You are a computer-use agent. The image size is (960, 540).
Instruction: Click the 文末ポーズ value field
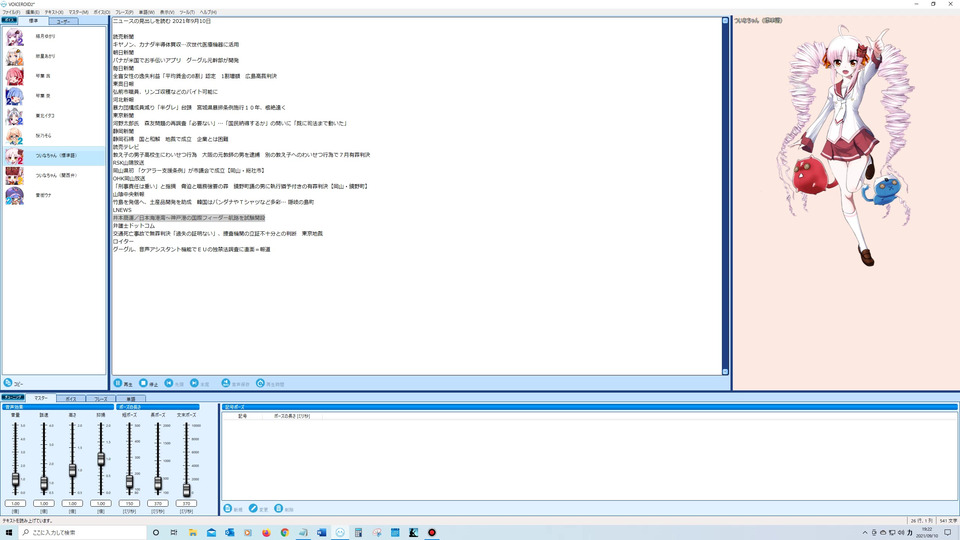pyautogui.click(x=186, y=503)
